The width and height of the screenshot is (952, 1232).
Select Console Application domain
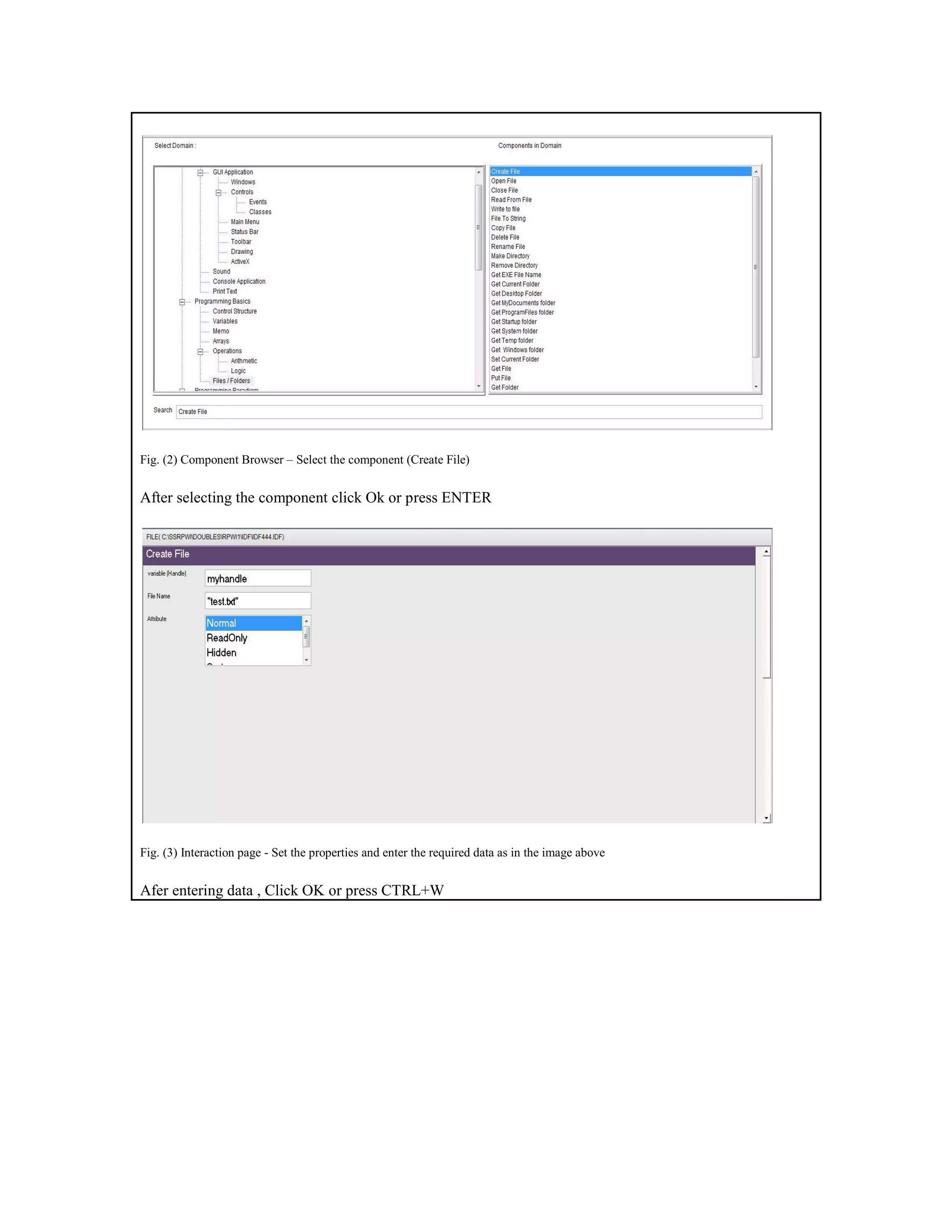[x=238, y=281]
